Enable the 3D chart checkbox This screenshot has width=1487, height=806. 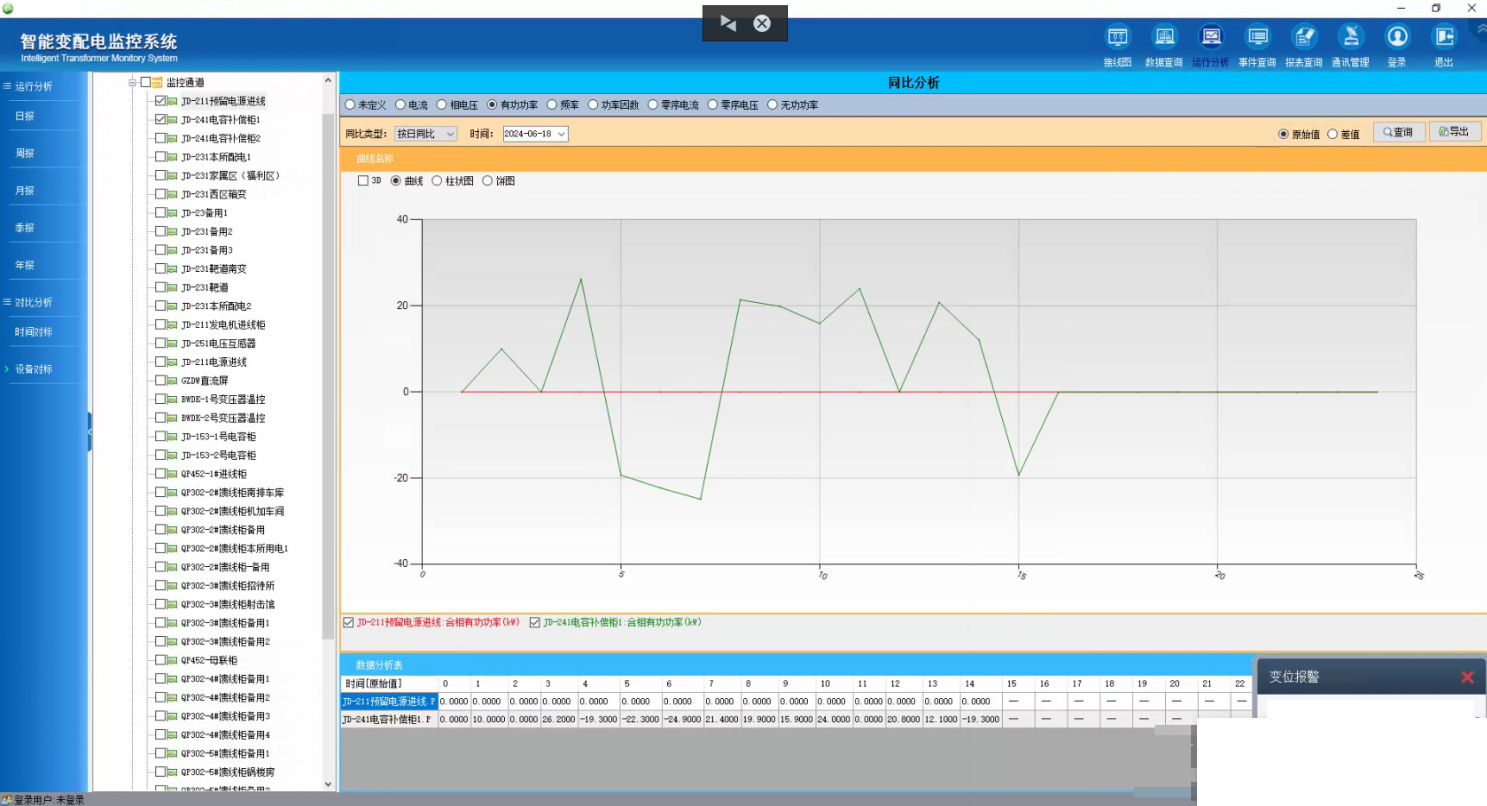364,181
